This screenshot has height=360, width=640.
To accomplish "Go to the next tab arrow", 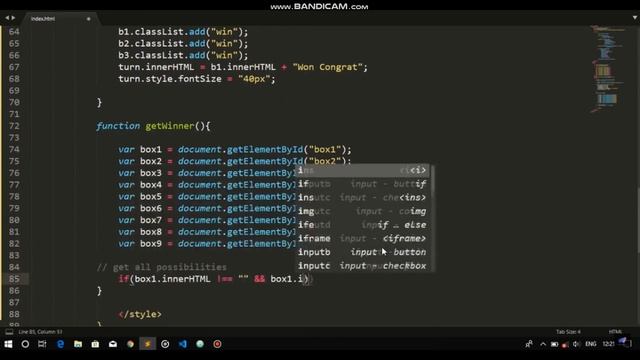I will [x=13, y=18].
